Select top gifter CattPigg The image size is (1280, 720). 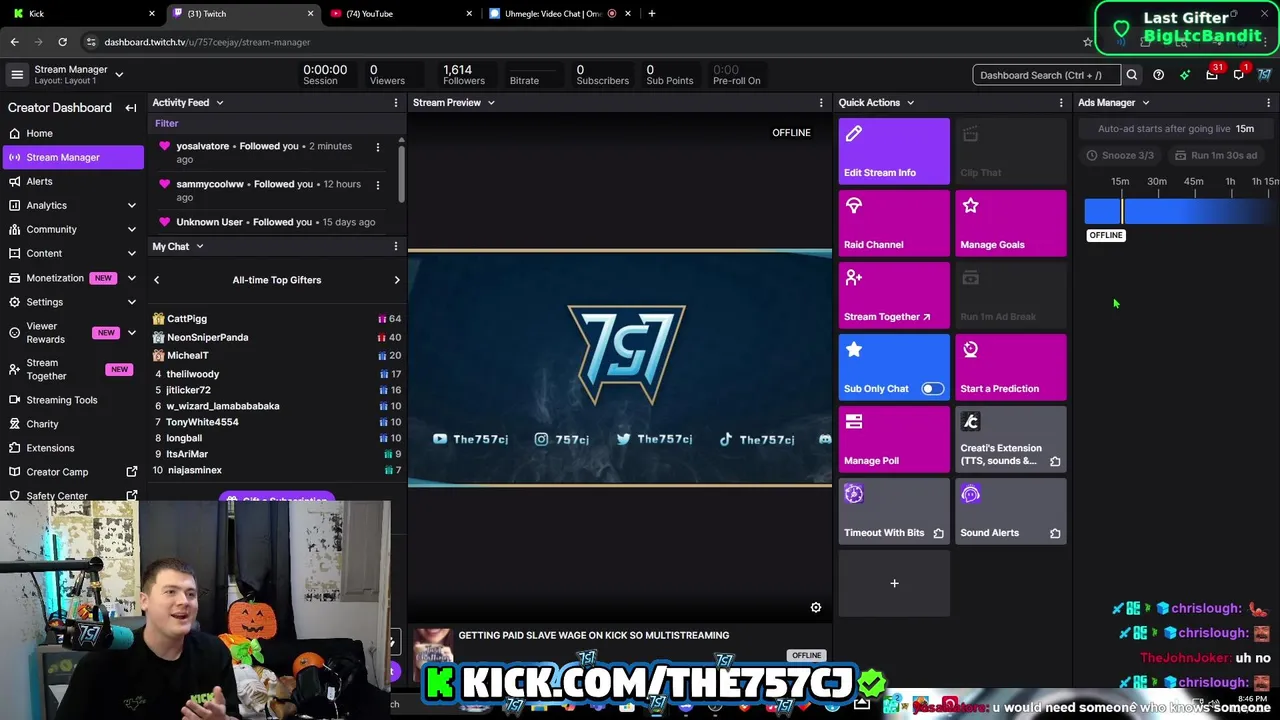click(187, 319)
